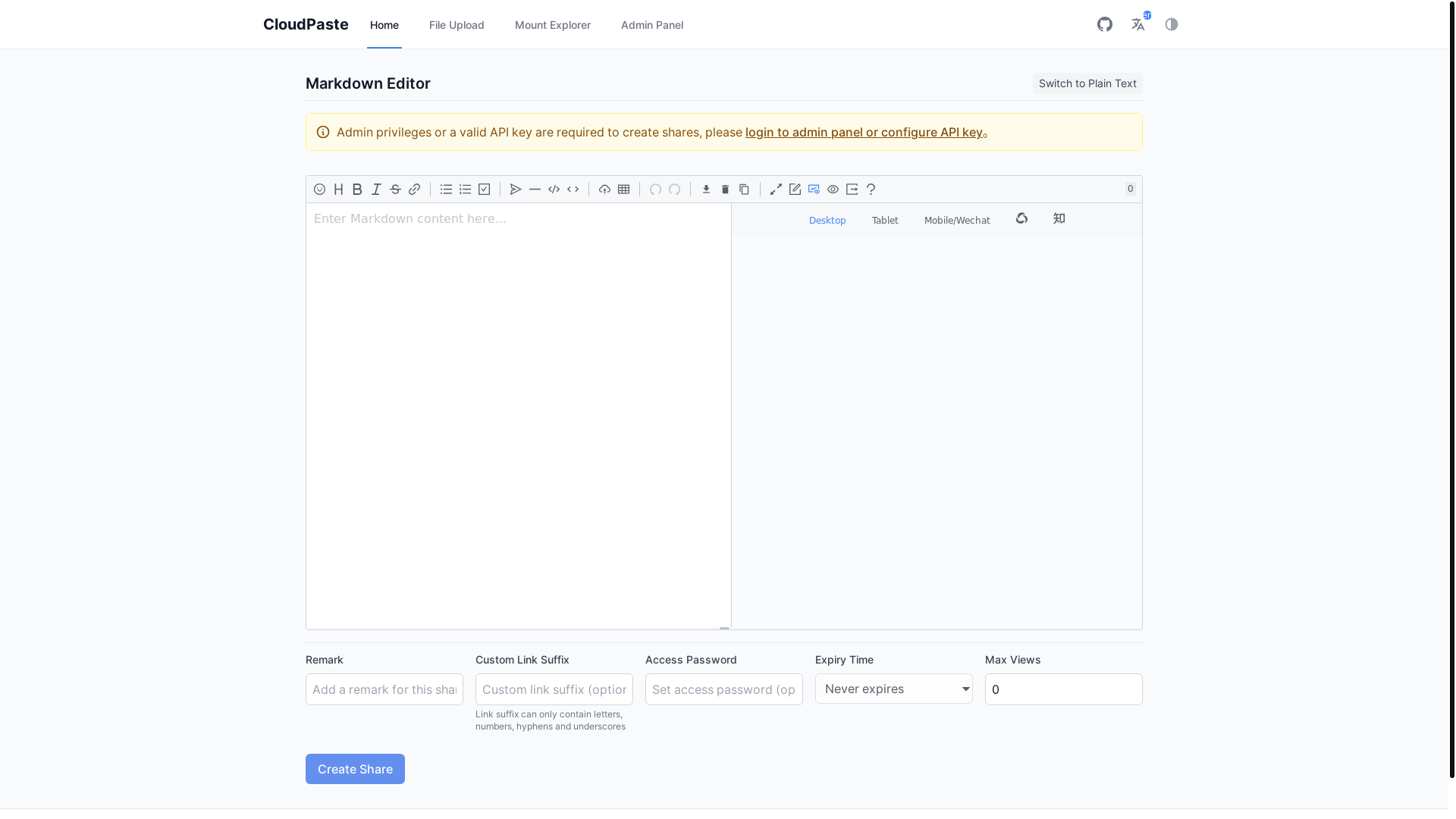This screenshot has width=1456, height=819.
Task: Insert a hyperlink with the chain icon
Action: point(414,190)
